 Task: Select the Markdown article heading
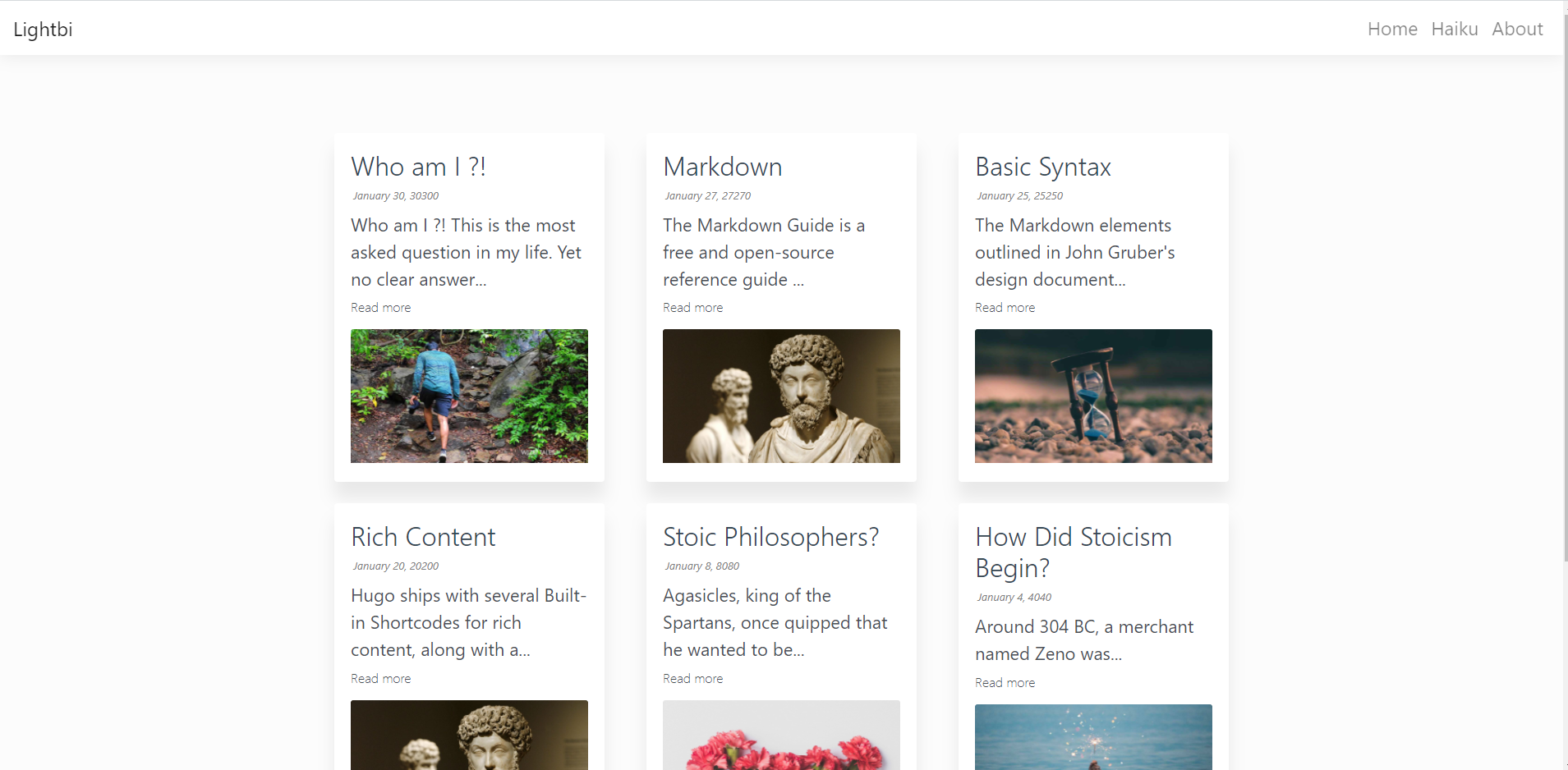point(722,167)
